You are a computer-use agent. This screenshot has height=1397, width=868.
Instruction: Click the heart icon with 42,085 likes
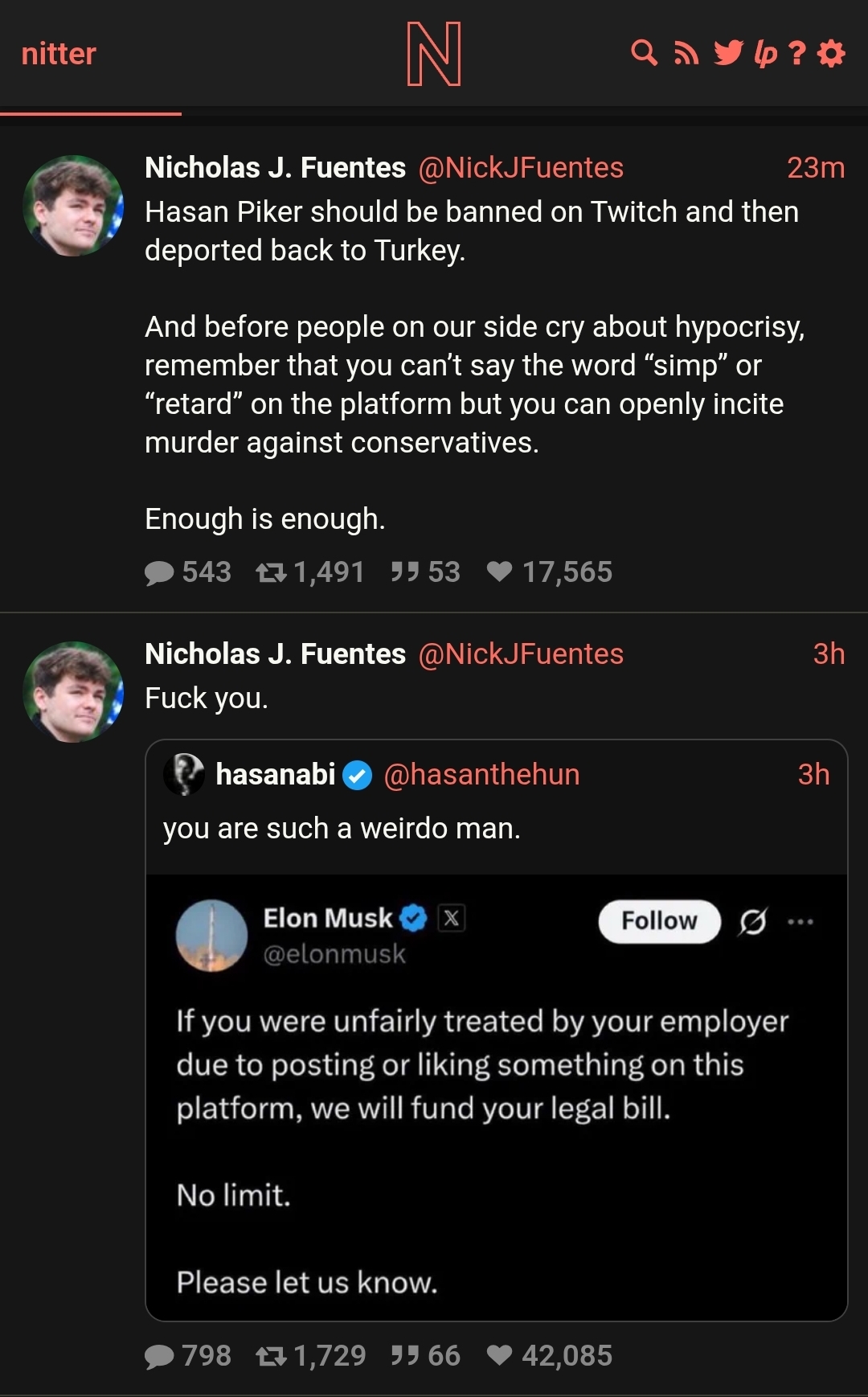tap(499, 1356)
